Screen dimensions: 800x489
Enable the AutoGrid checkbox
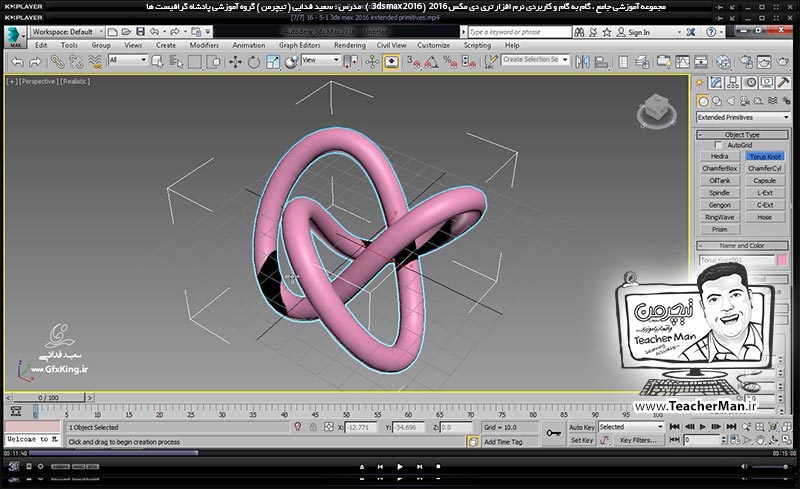tap(718, 145)
